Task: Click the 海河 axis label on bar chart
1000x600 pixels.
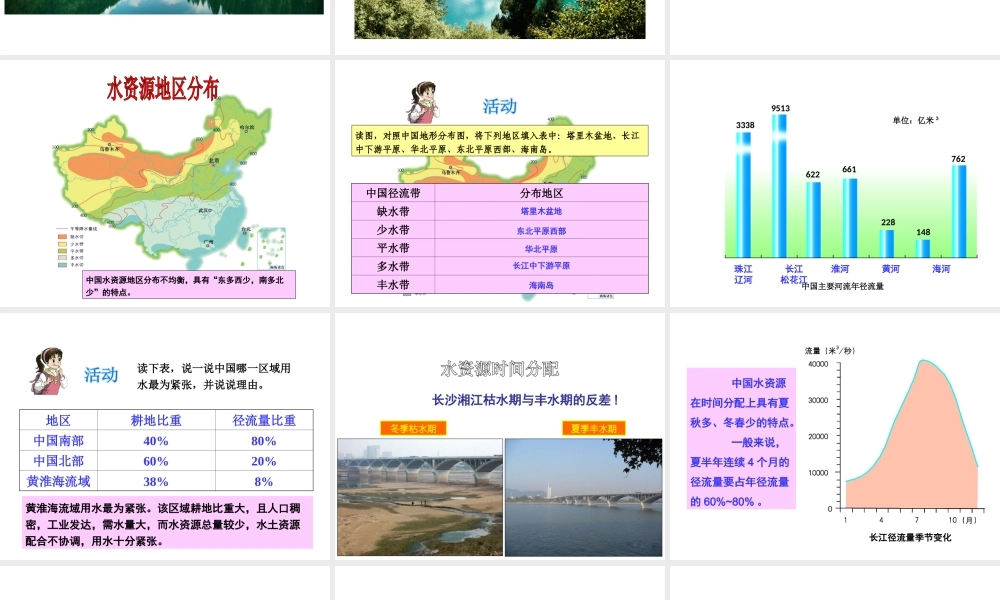Action: 941,269
